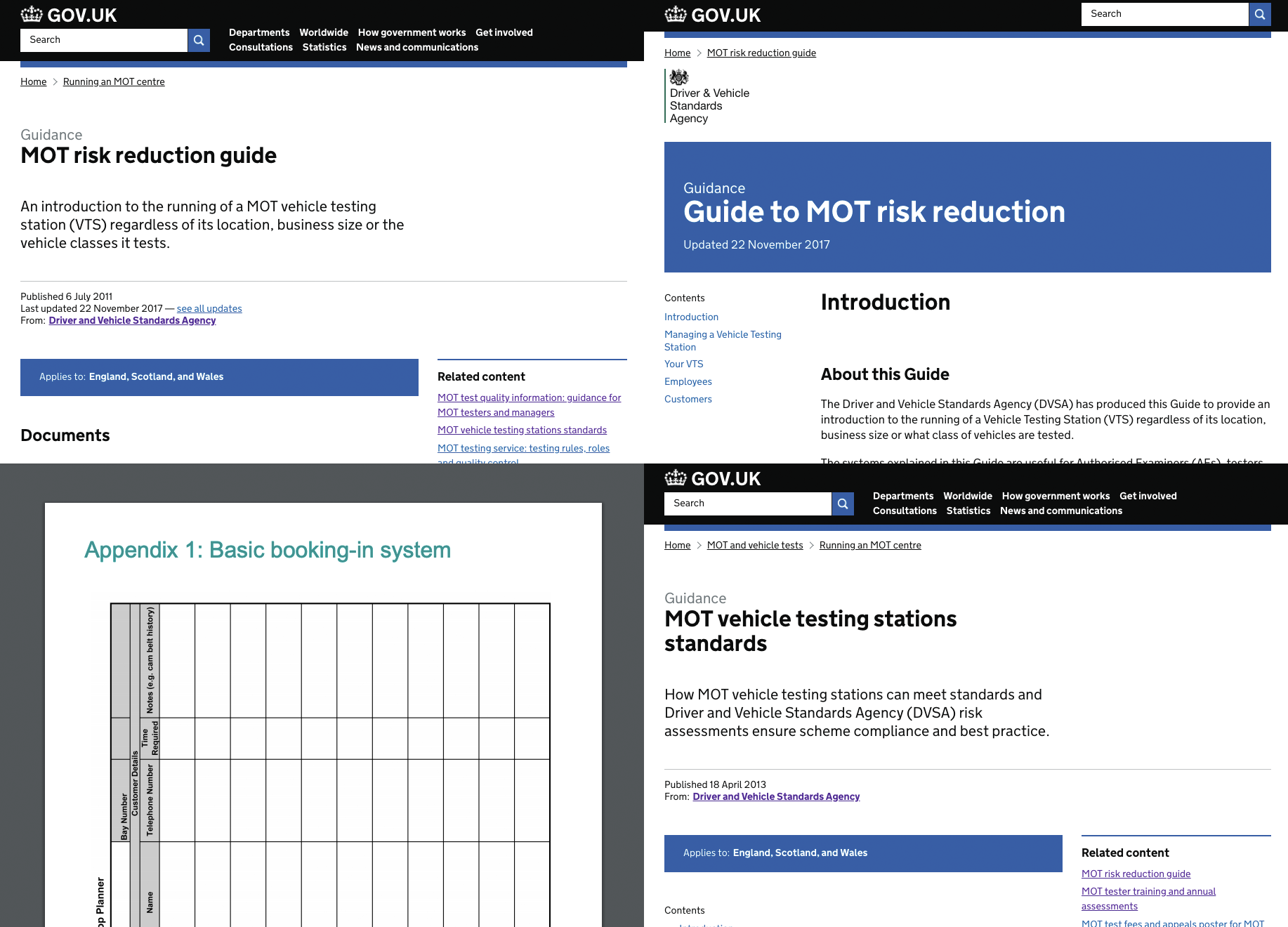Open the Departments menu item
This screenshot has width=1288, height=927.
click(259, 32)
